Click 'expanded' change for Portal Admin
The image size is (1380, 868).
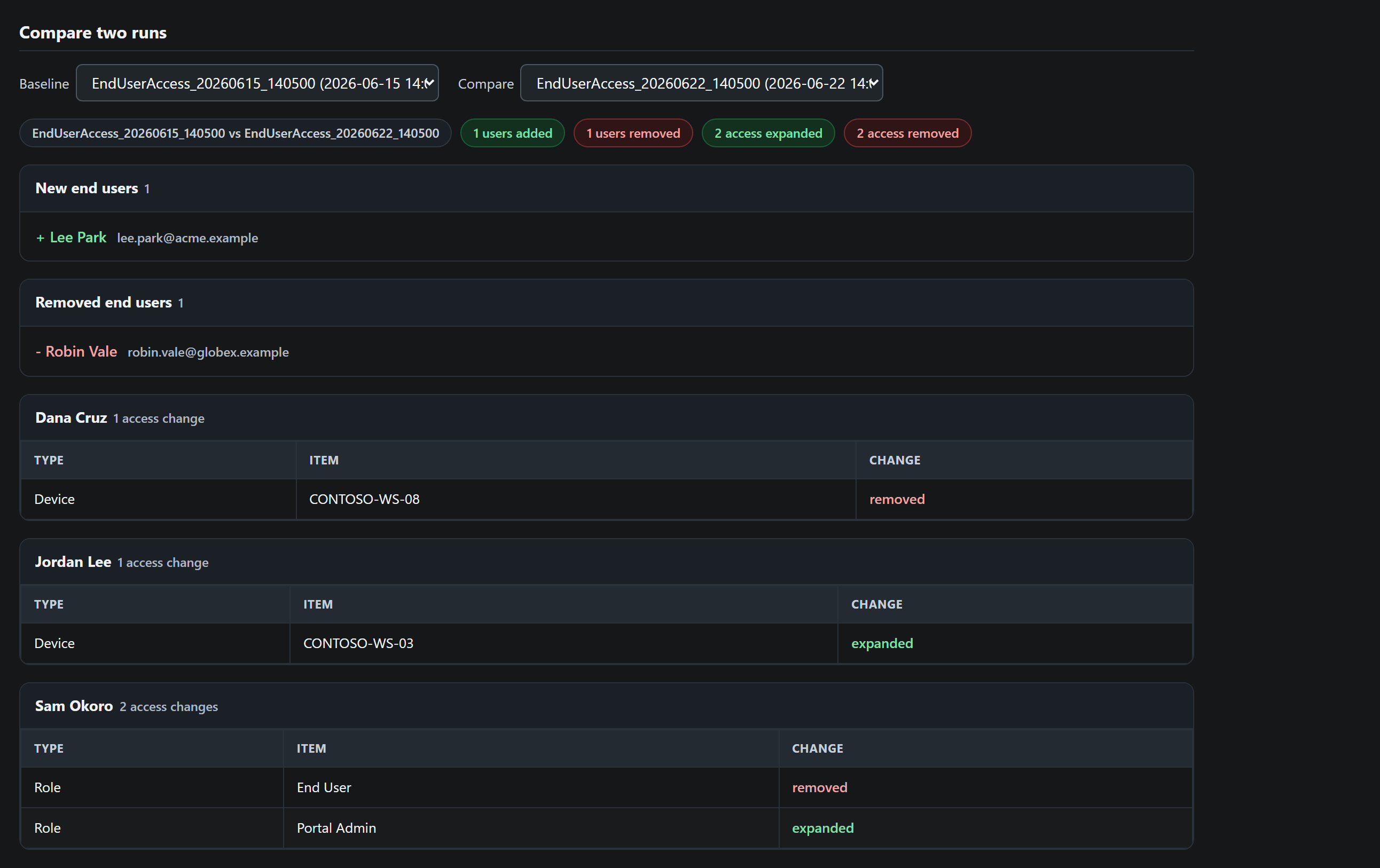823,828
